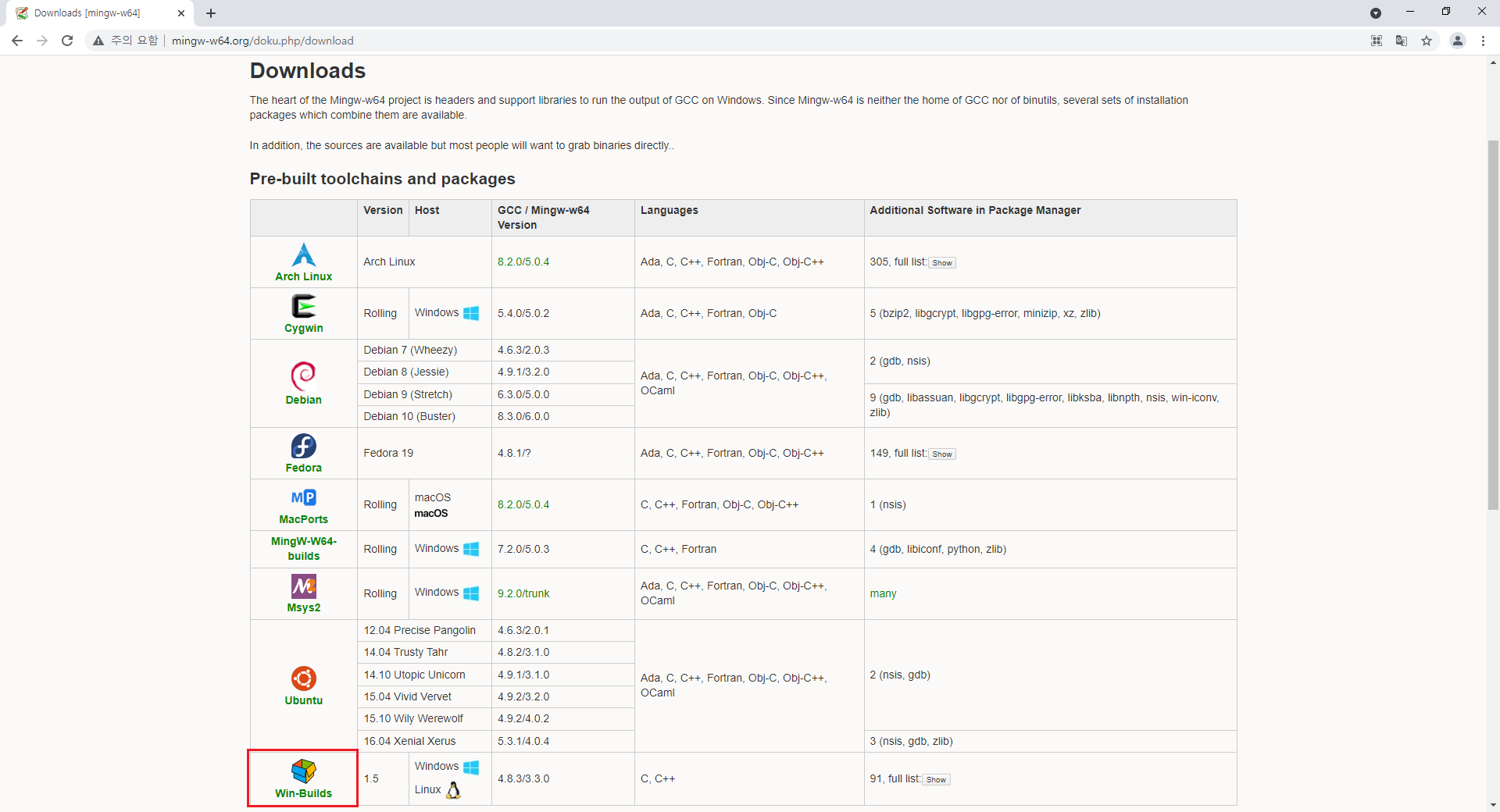Click the Arch Linux logo icon
Viewport: 1500px width, 812px height.
(x=303, y=255)
